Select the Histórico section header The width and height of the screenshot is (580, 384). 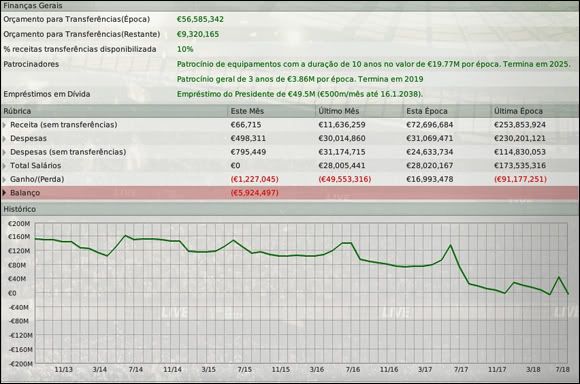click(290, 209)
